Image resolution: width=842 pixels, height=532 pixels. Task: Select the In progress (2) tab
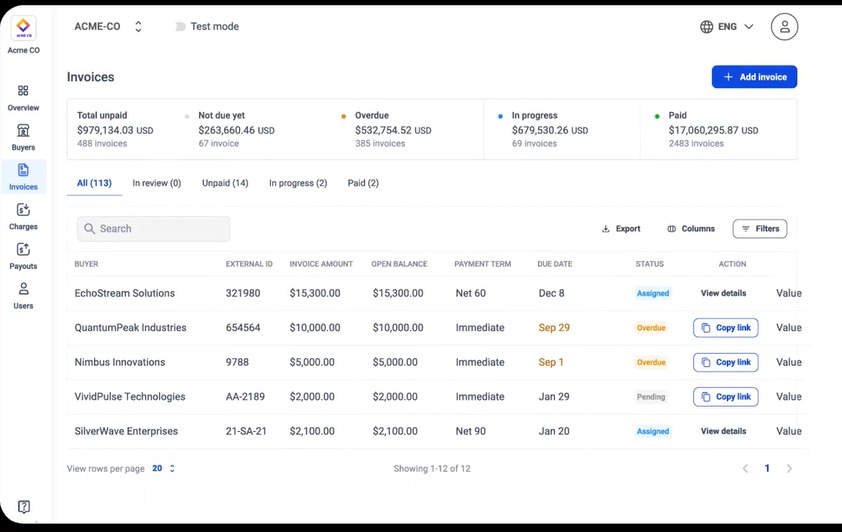tap(298, 183)
